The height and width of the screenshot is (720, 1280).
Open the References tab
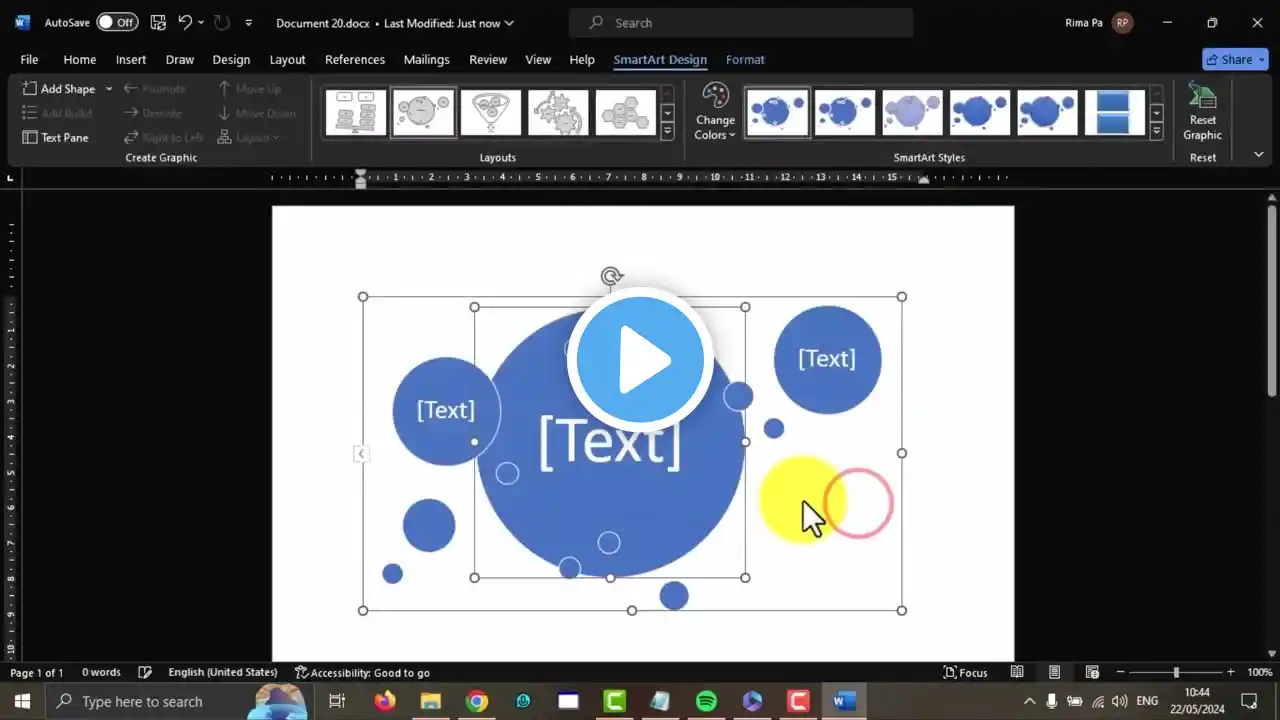355,60
